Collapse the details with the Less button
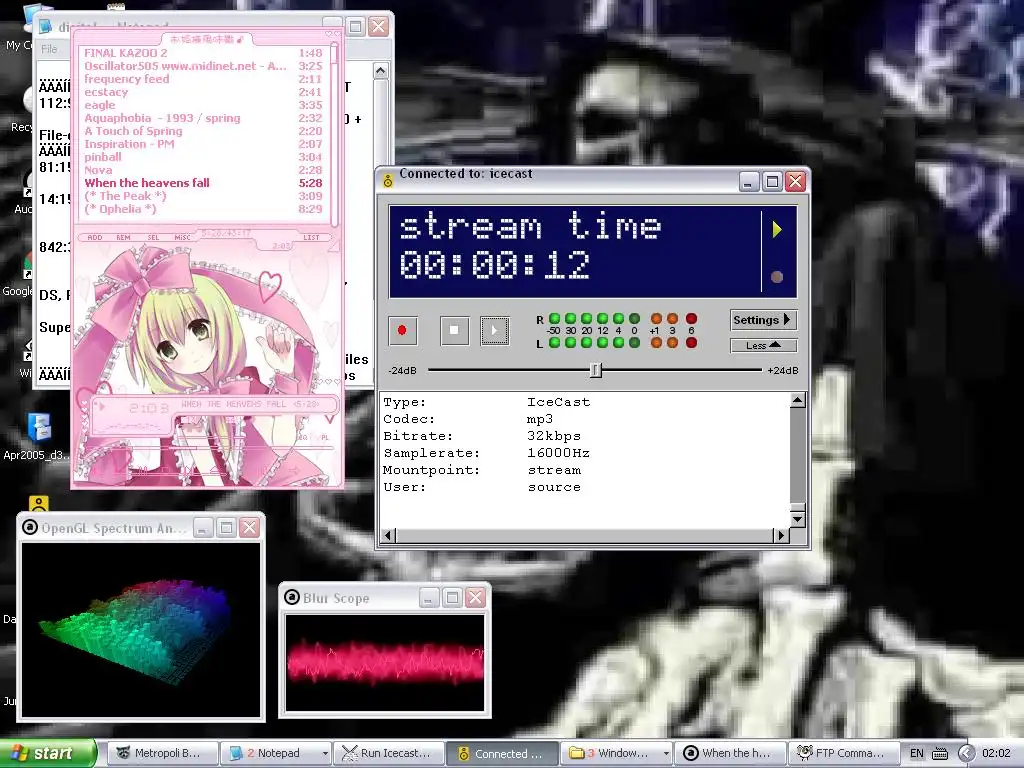The height and width of the screenshot is (768, 1024). coord(763,345)
